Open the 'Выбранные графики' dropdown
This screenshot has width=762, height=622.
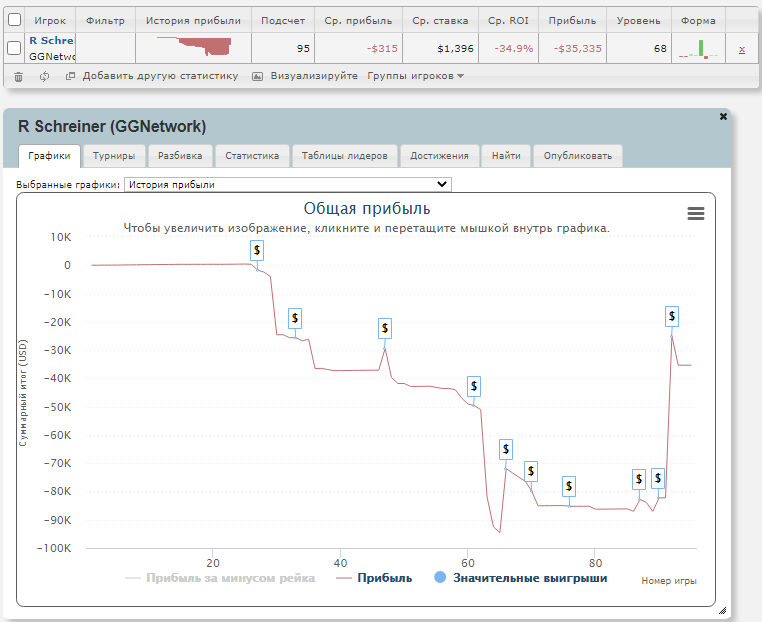pos(287,184)
